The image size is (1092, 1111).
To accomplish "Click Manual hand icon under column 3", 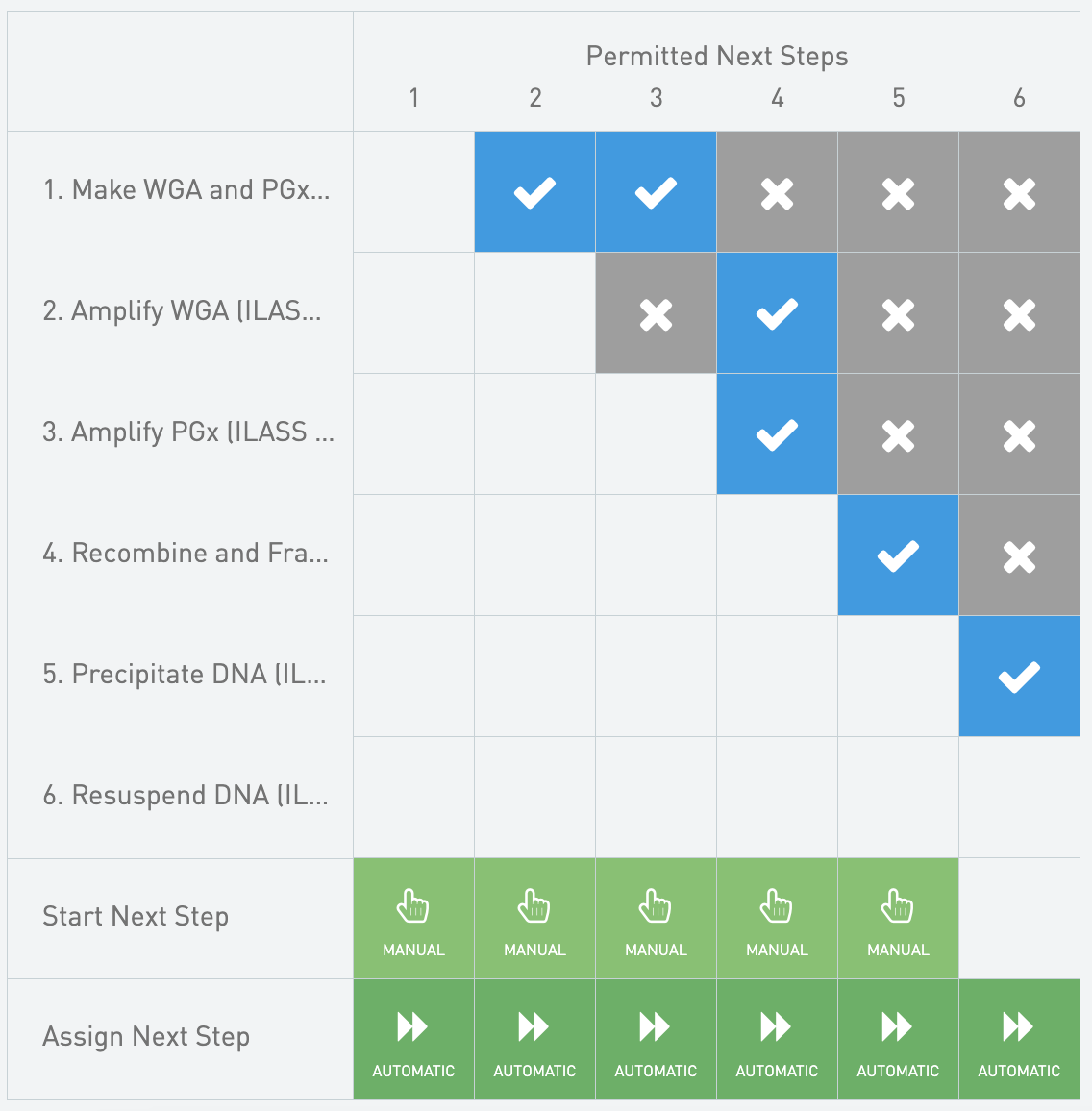I will coord(656,905).
